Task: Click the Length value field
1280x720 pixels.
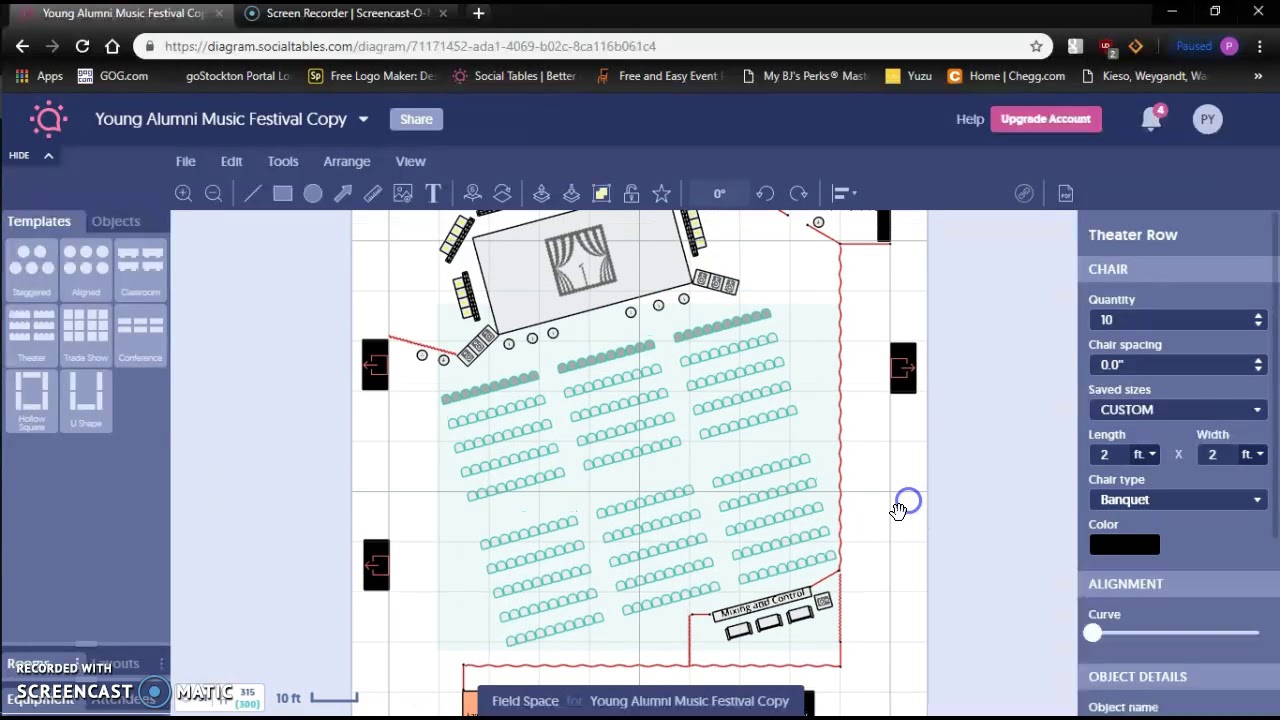Action: (x=1108, y=455)
